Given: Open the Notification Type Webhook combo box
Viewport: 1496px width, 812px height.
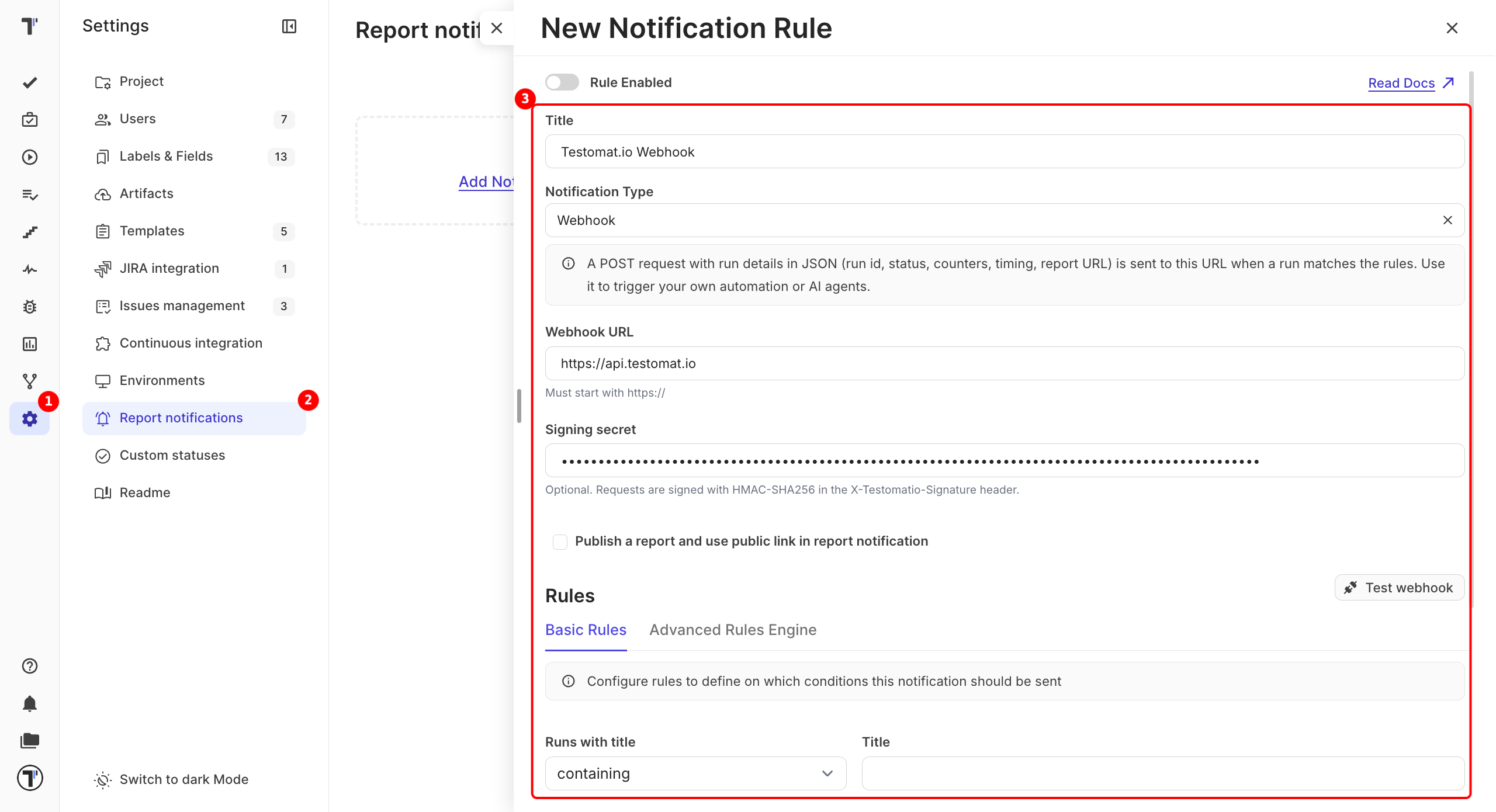Looking at the screenshot, I should [1005, 220].
